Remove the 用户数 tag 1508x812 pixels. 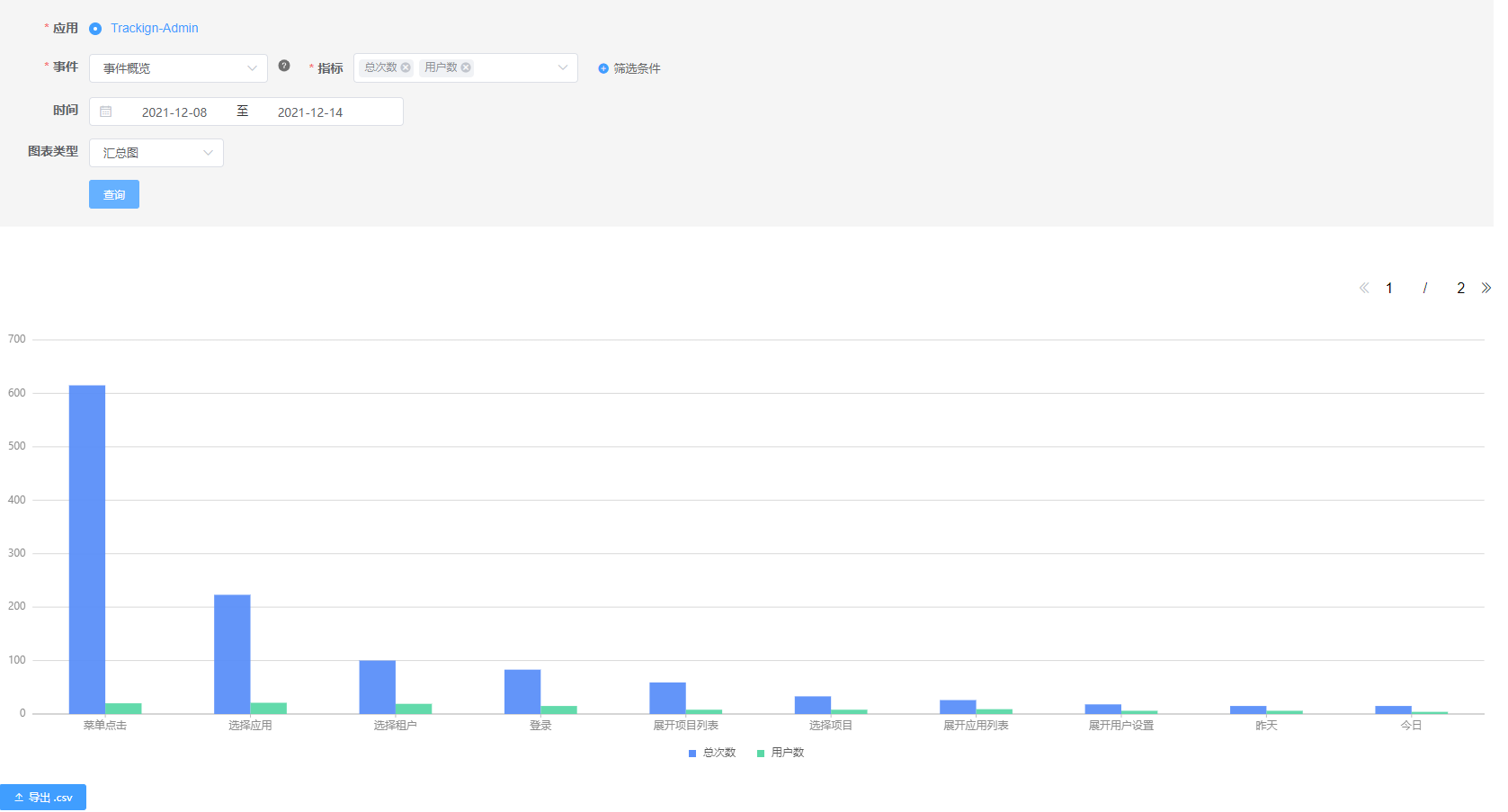[466, 67]
